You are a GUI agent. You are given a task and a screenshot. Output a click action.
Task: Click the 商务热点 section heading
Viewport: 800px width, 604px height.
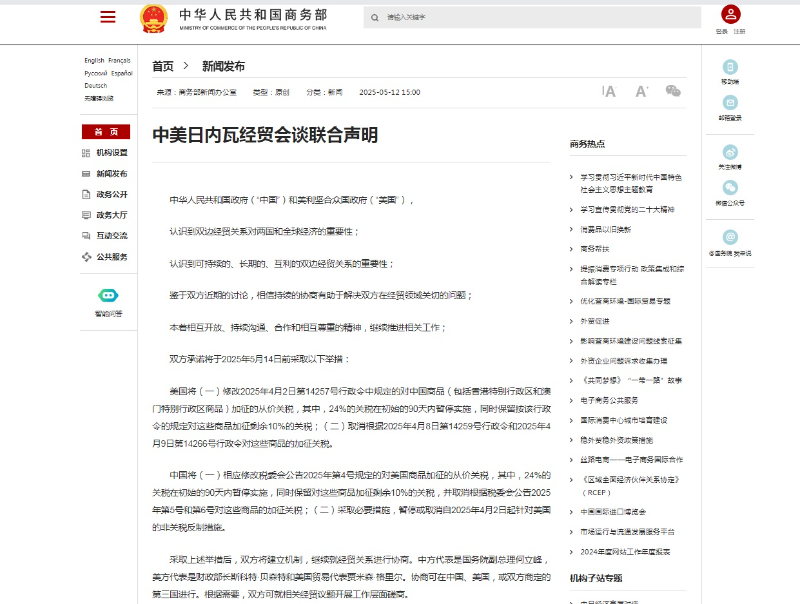(587, 144)
